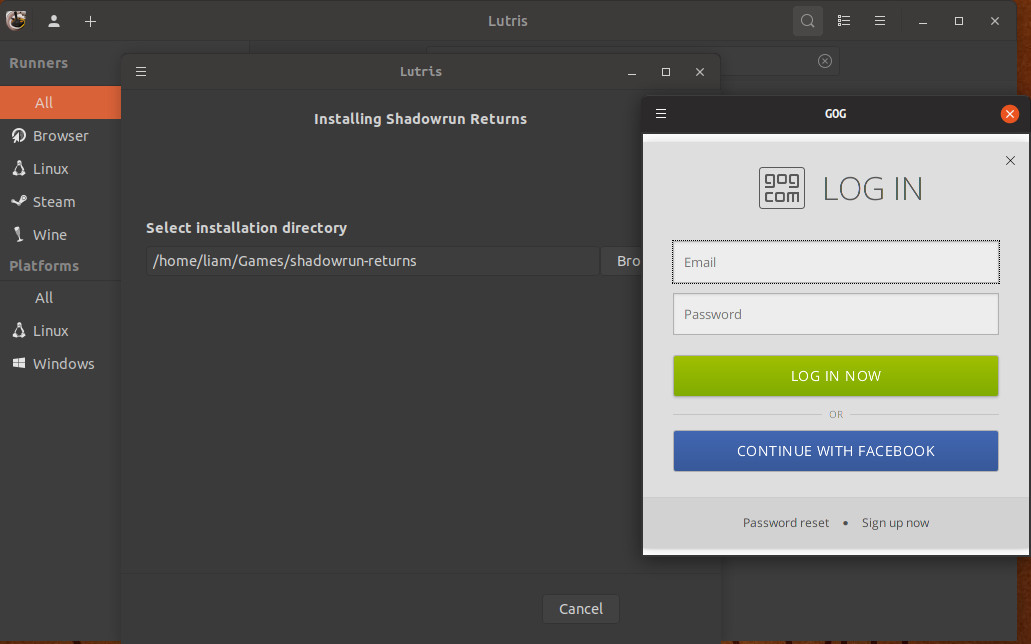Cancel the Shadowrun Returns installation

tap(581, 609)
